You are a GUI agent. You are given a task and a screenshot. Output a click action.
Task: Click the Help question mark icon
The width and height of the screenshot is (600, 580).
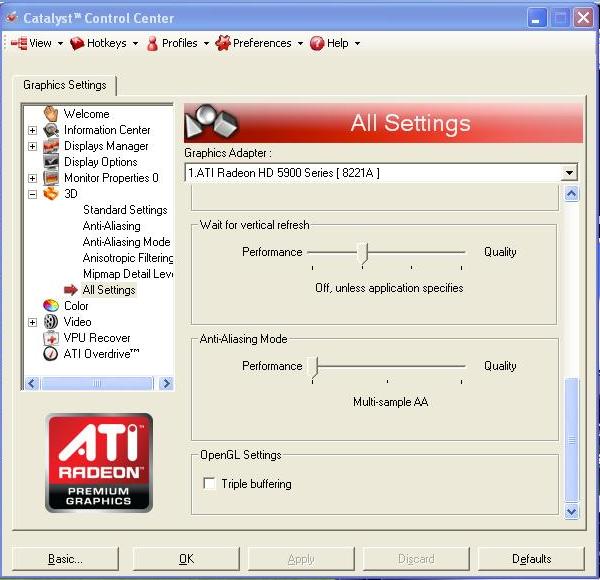[x=317, y=43]
